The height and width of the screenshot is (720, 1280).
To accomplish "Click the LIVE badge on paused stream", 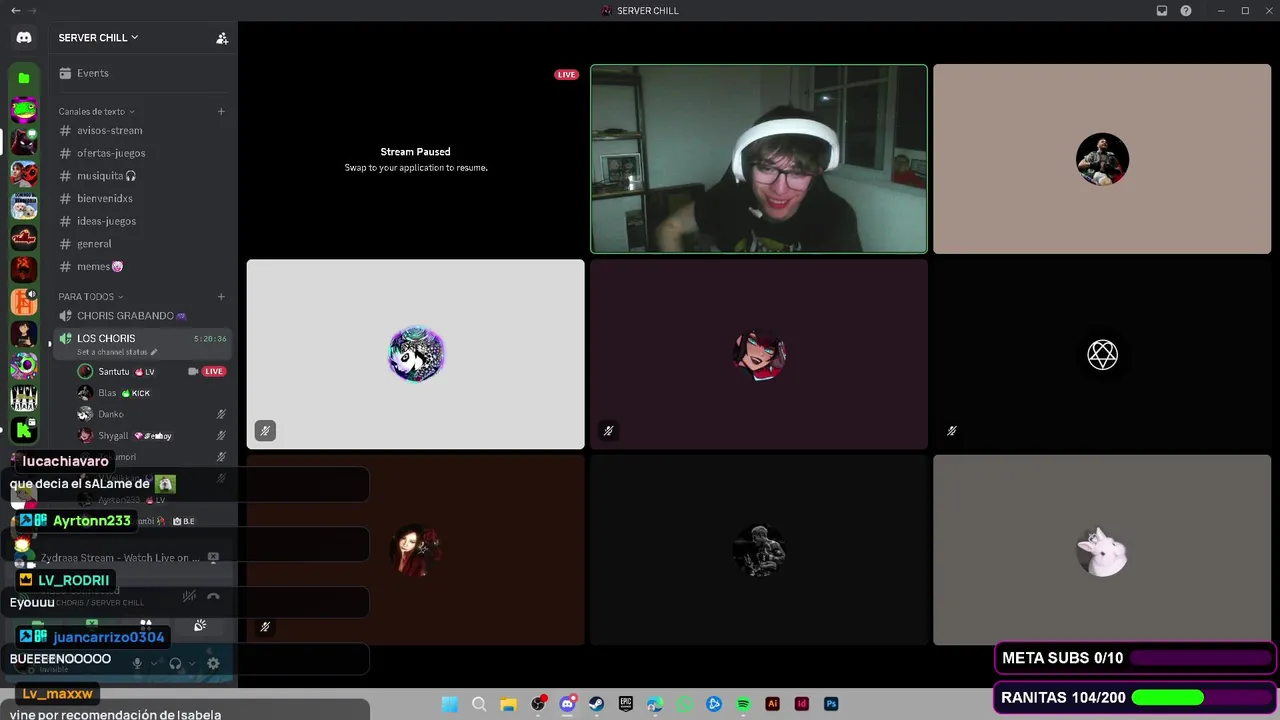I will pos(567,75).
